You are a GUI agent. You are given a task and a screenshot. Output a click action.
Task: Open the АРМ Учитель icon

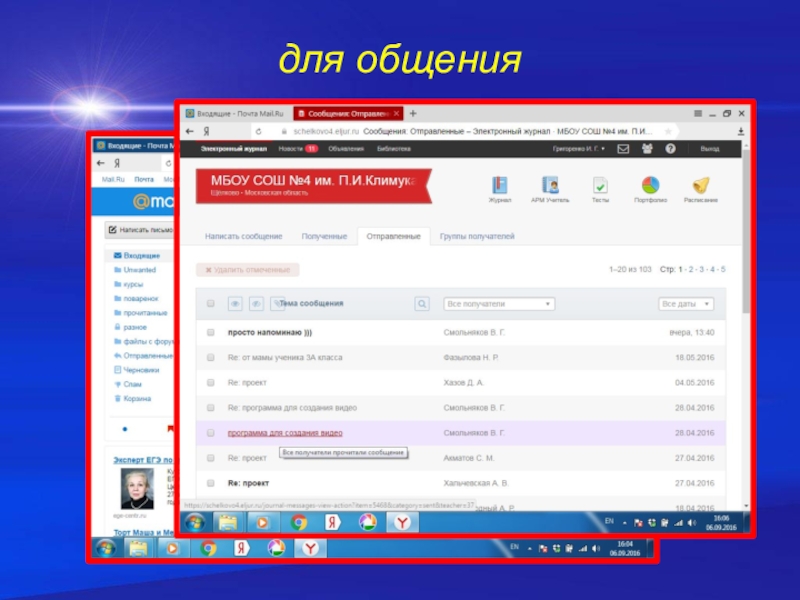[550, 185]
